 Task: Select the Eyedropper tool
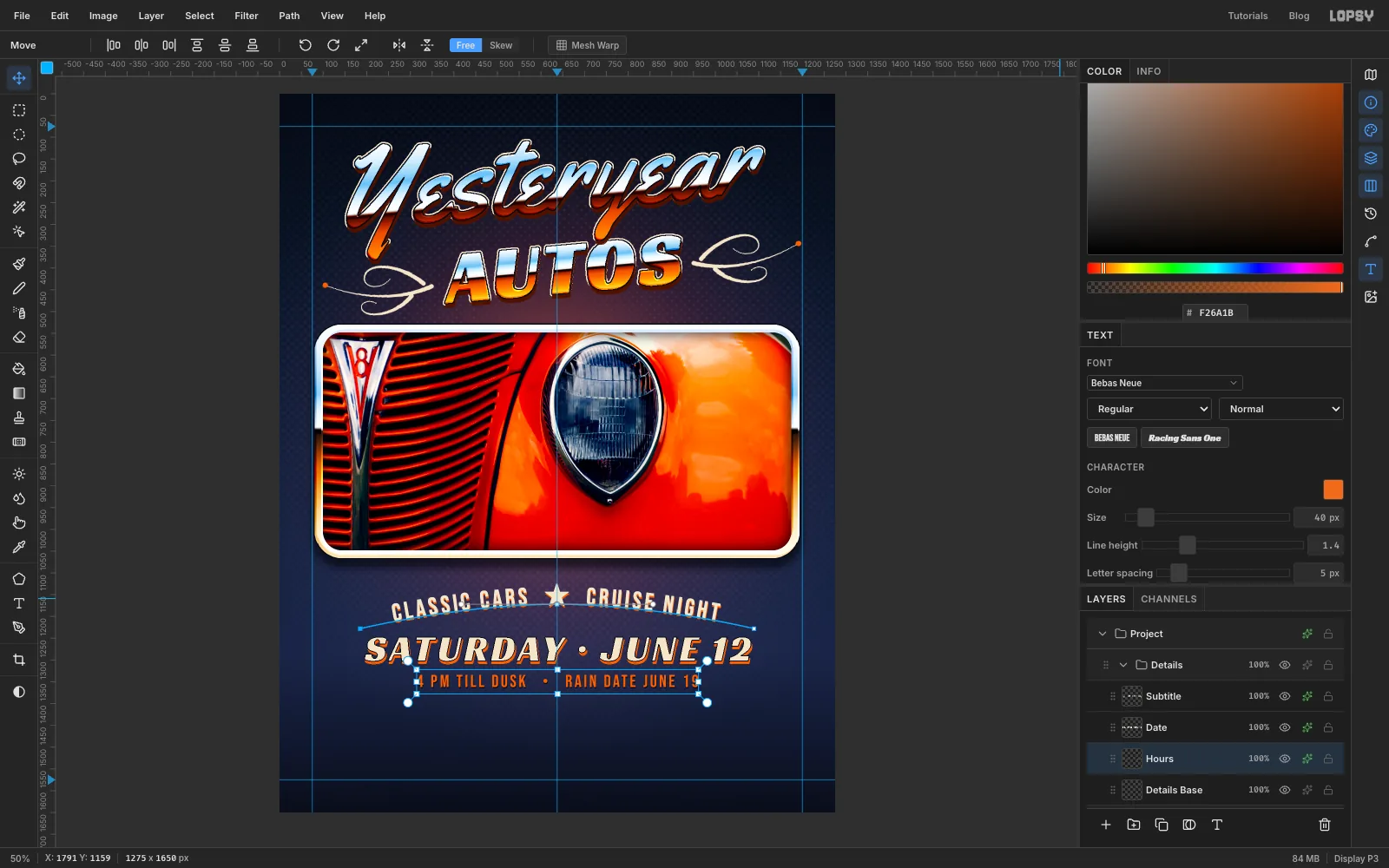(19, 547)
